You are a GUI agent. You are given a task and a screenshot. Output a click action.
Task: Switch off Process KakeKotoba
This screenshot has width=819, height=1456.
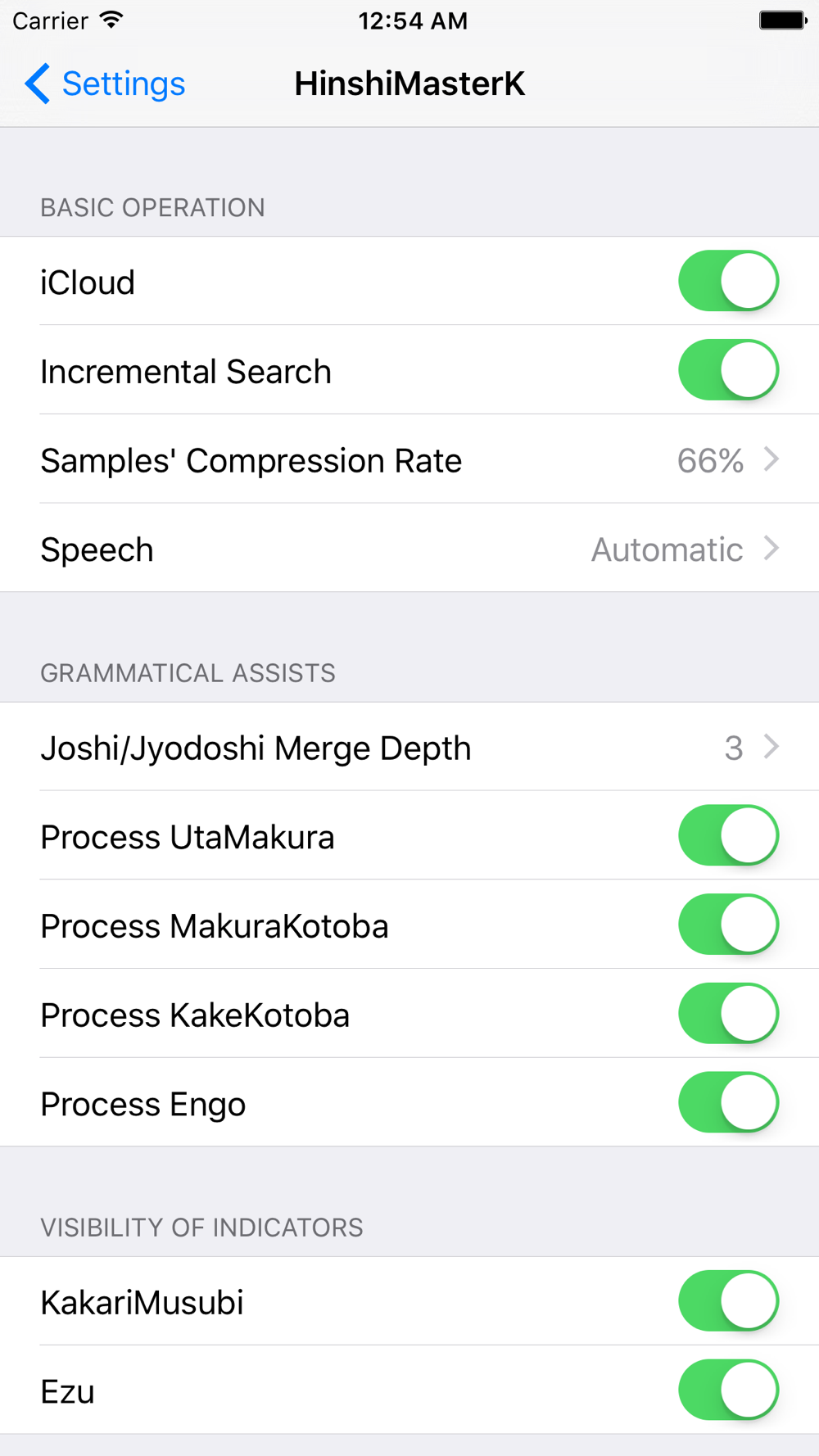pos(728,1014)
